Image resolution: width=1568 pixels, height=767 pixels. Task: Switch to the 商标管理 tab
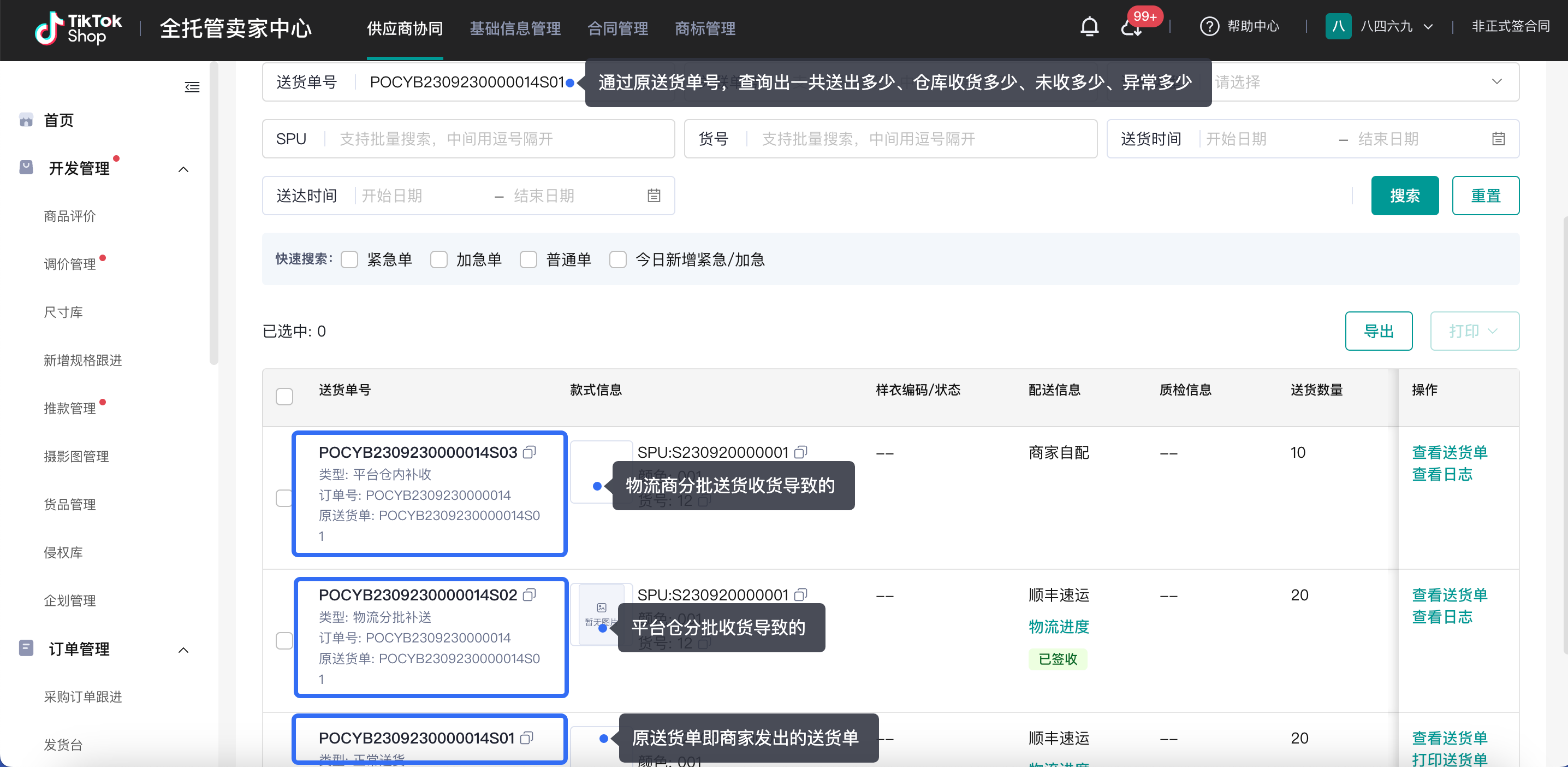pyautogui.click(x=705, y=28)
